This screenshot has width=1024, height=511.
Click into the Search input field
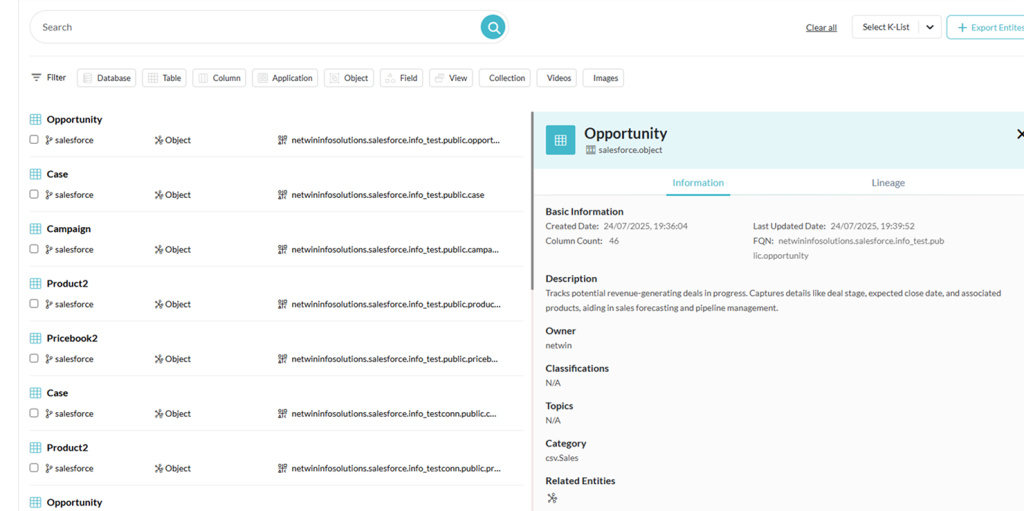250,27
